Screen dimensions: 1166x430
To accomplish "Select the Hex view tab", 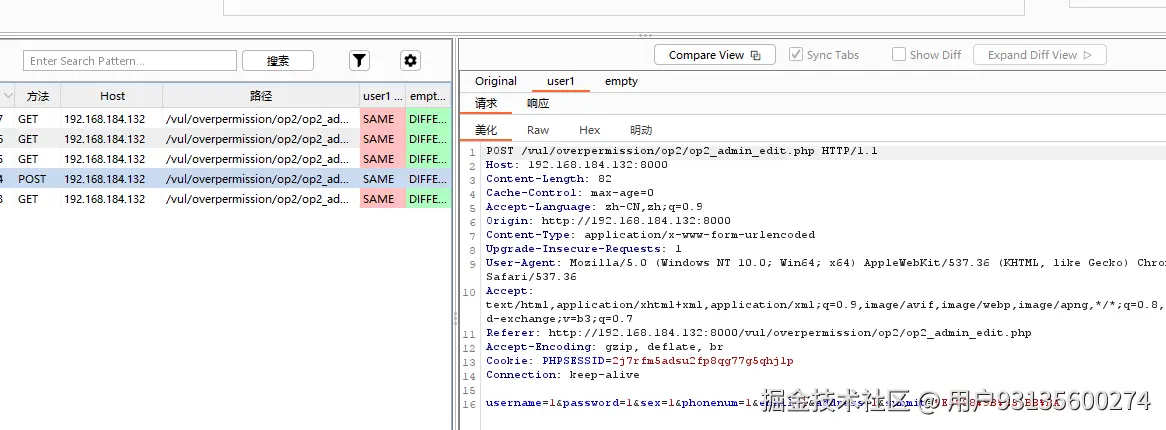I will tap(590, 130).
